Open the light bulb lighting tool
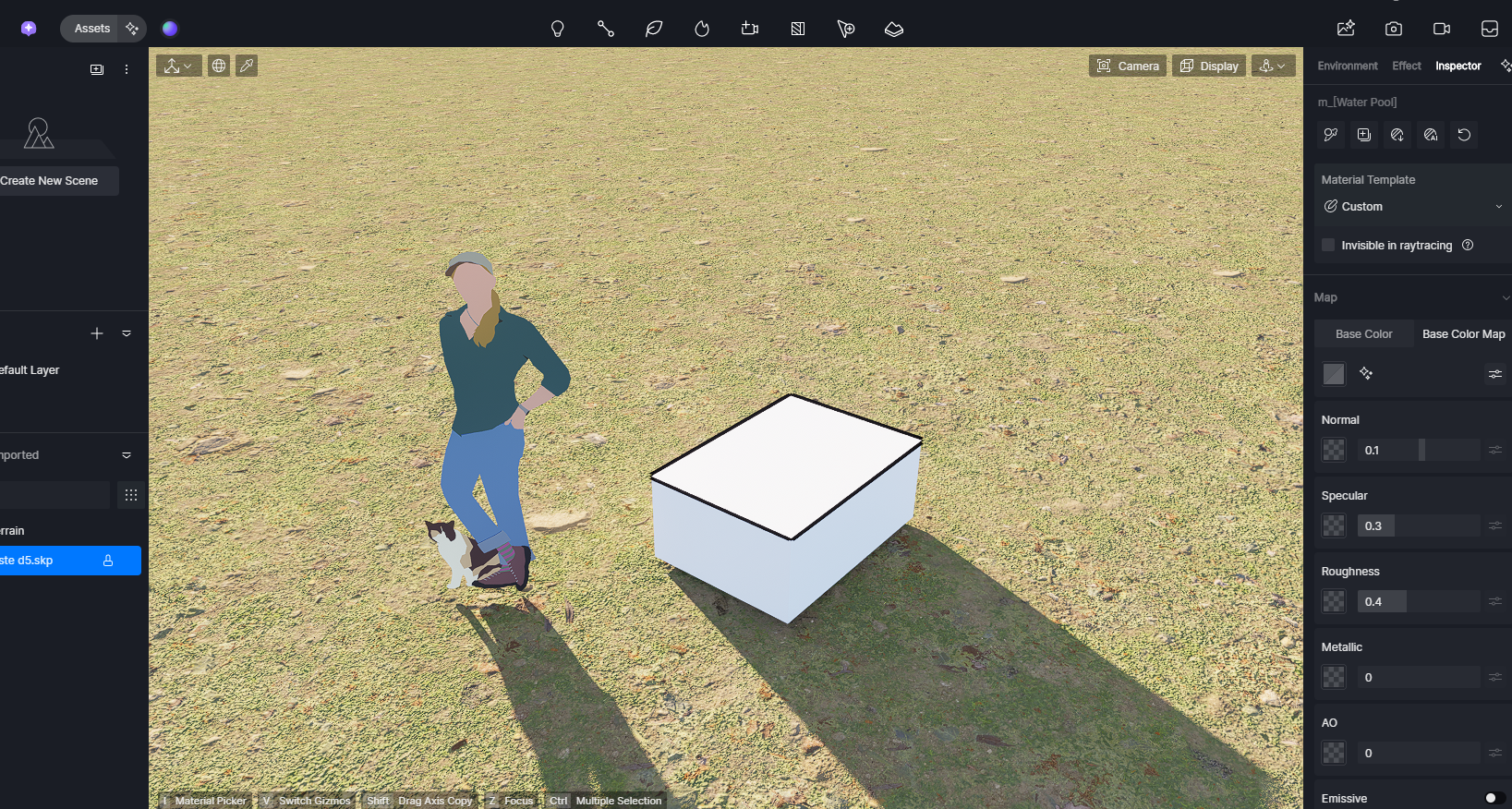Image resolution: width=1512 pixels, height=809 pixels. pos(557,29)
